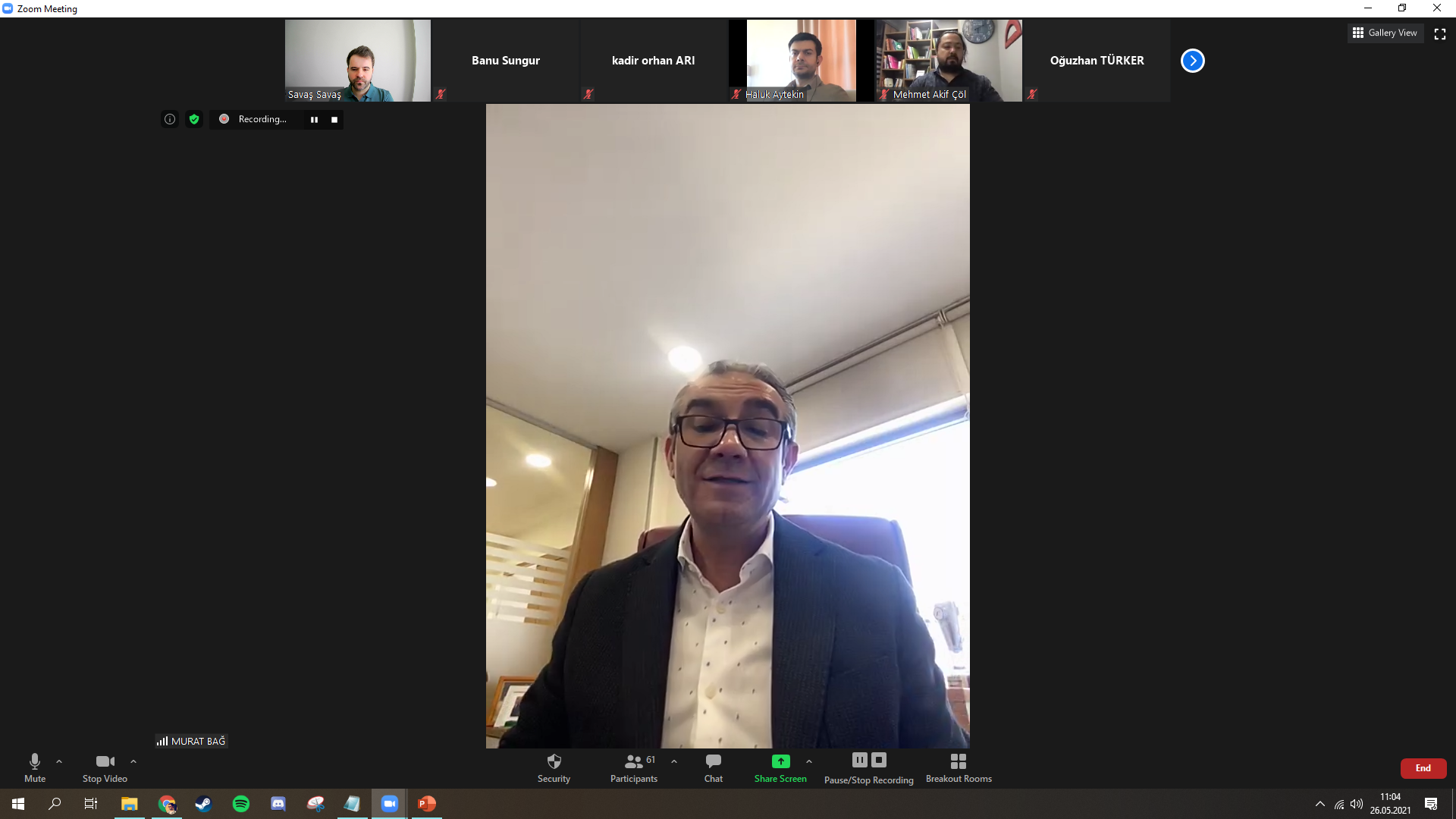Viewport: 1456px width, 819px height.
Task: Open Breakout Rooms
Action: point(959,767)
